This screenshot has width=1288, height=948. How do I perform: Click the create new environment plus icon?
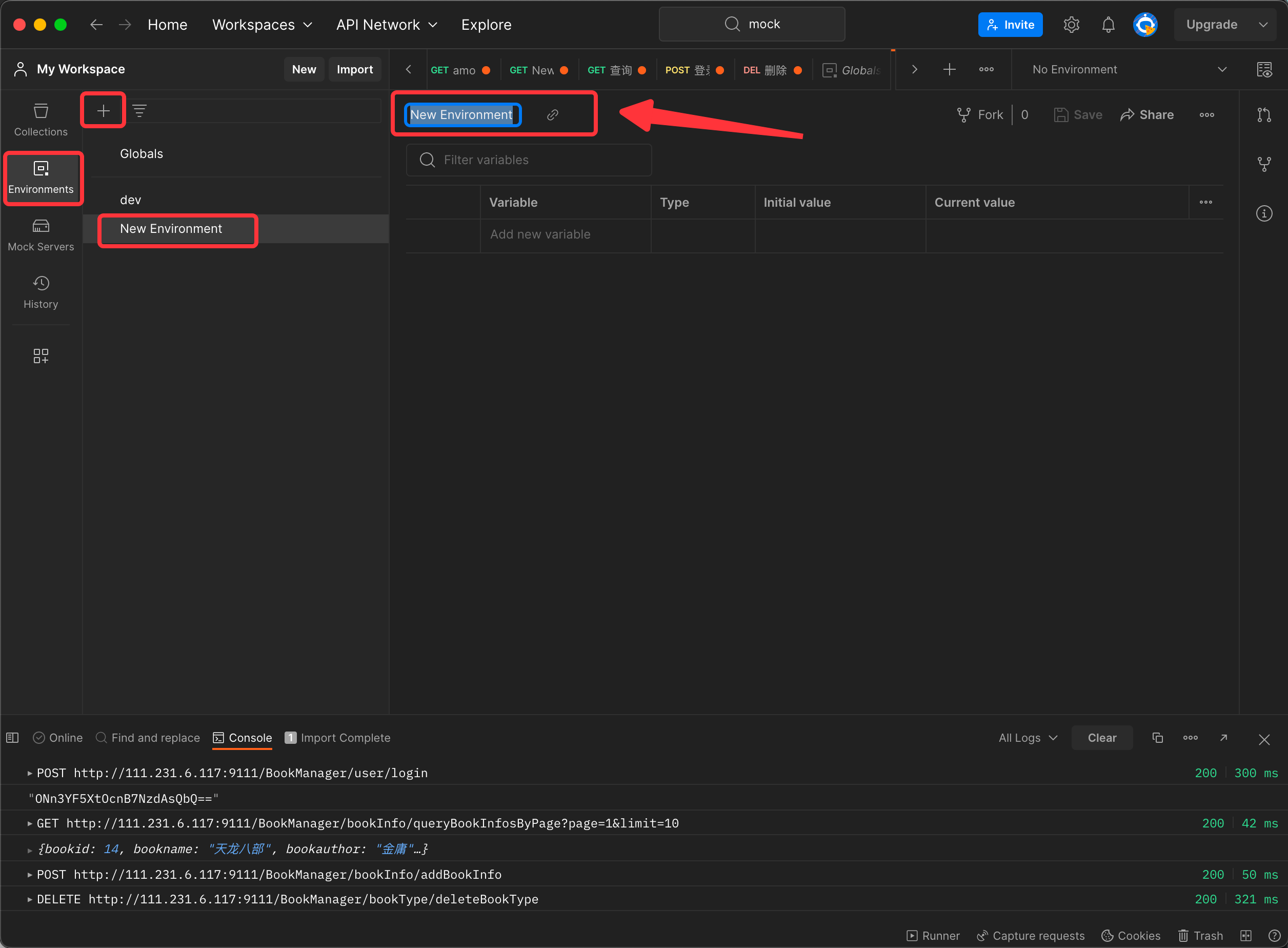pos(103,110)
